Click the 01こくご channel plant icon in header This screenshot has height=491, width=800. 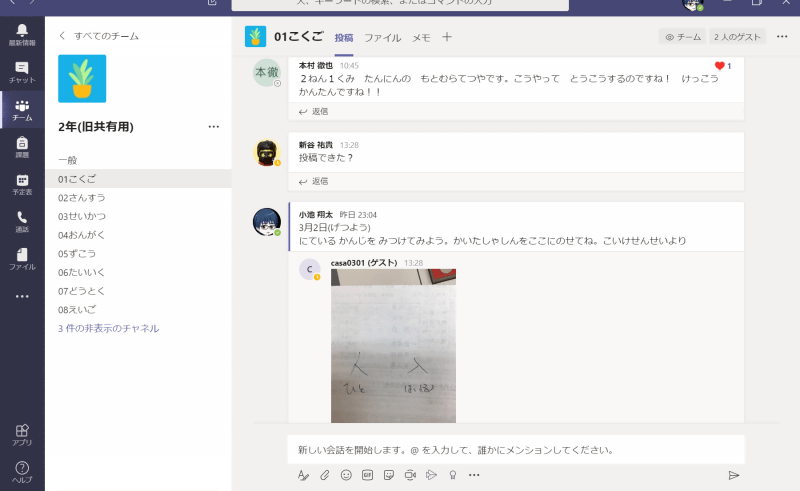pyautogui.click(x=255, y=37)
